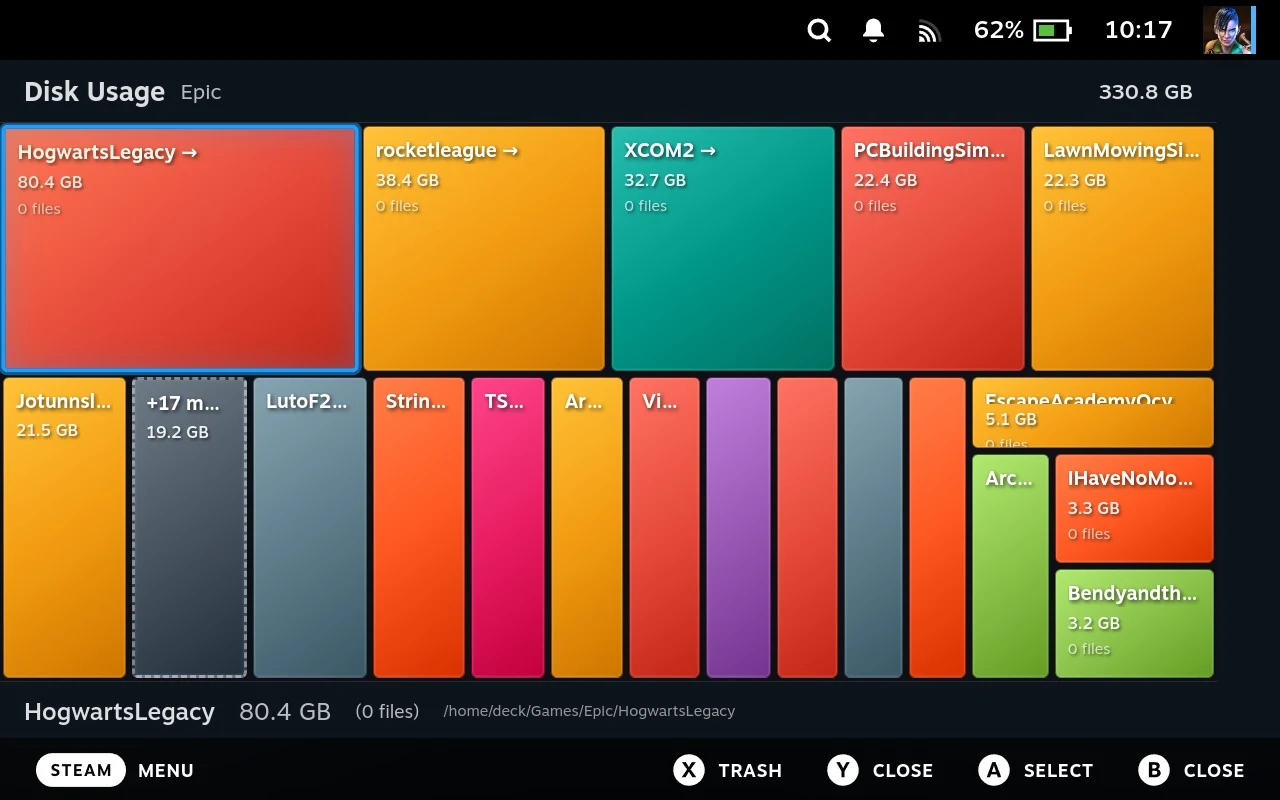Open the user avatar profile picture
1280x800 pixels.
(x=1227, y=30)
